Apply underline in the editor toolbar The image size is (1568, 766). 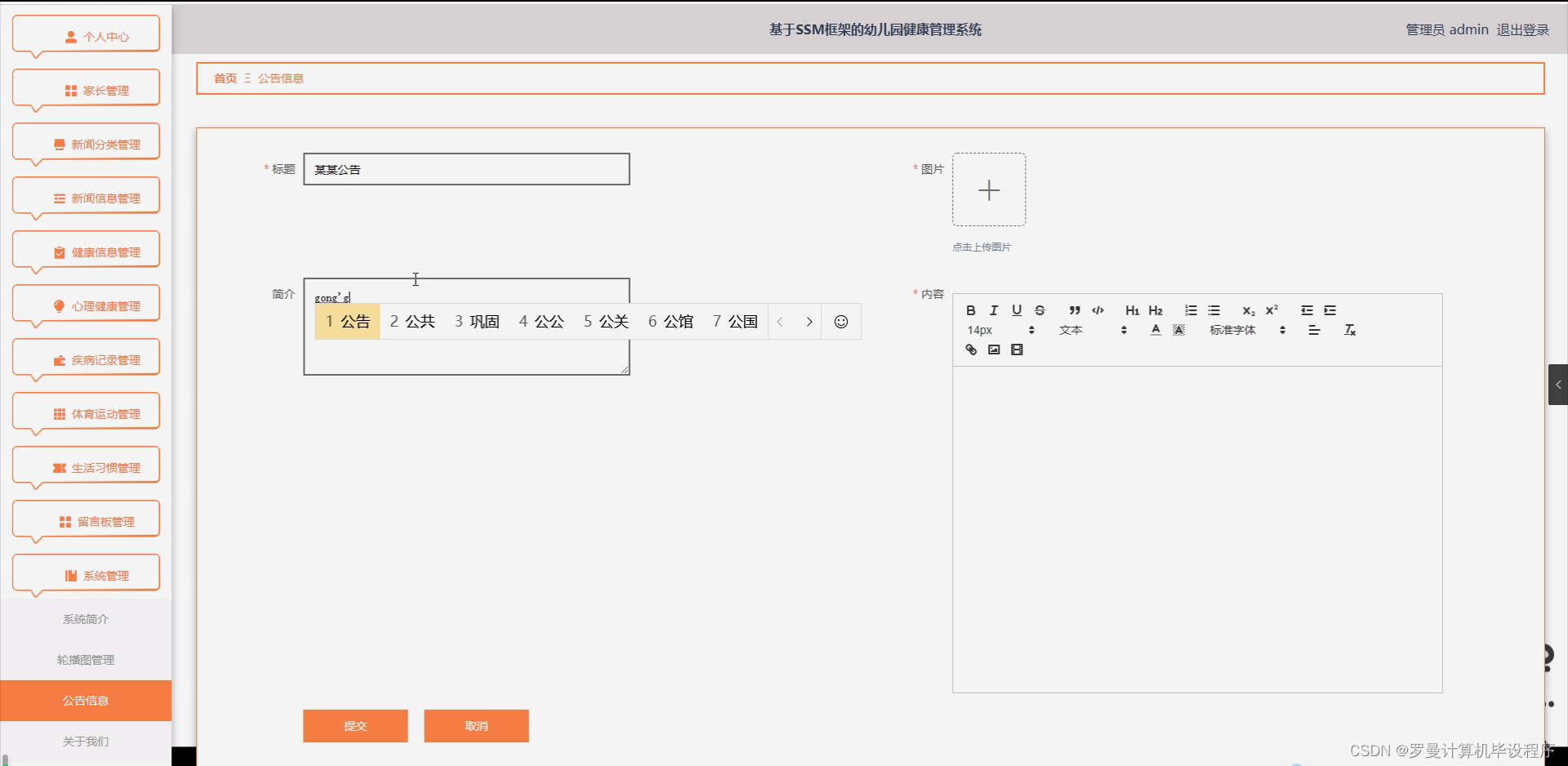pyautogui.click(x=1017, y=310)
